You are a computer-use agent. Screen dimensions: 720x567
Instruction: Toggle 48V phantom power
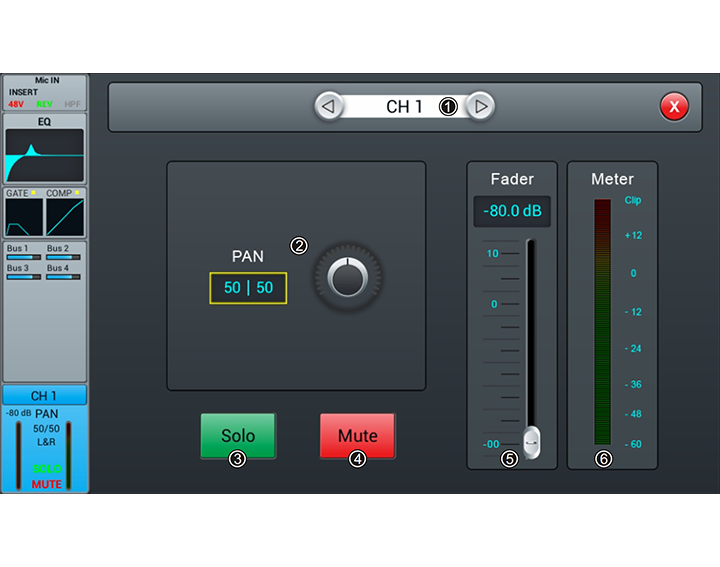tap(16, 103)
